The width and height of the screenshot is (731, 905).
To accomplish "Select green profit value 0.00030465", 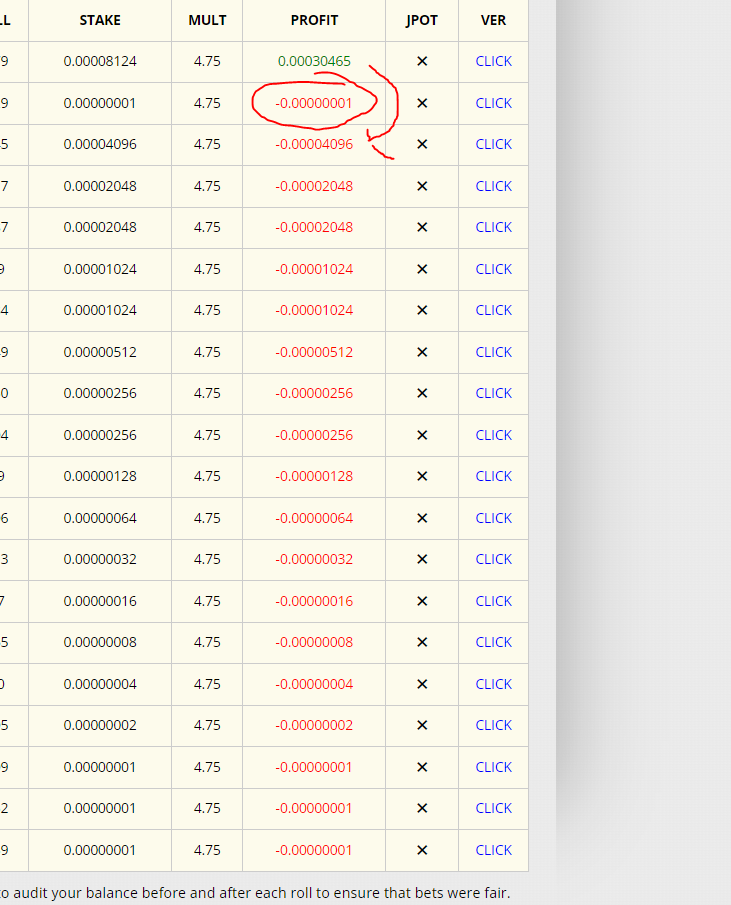I will pos(314,61).
